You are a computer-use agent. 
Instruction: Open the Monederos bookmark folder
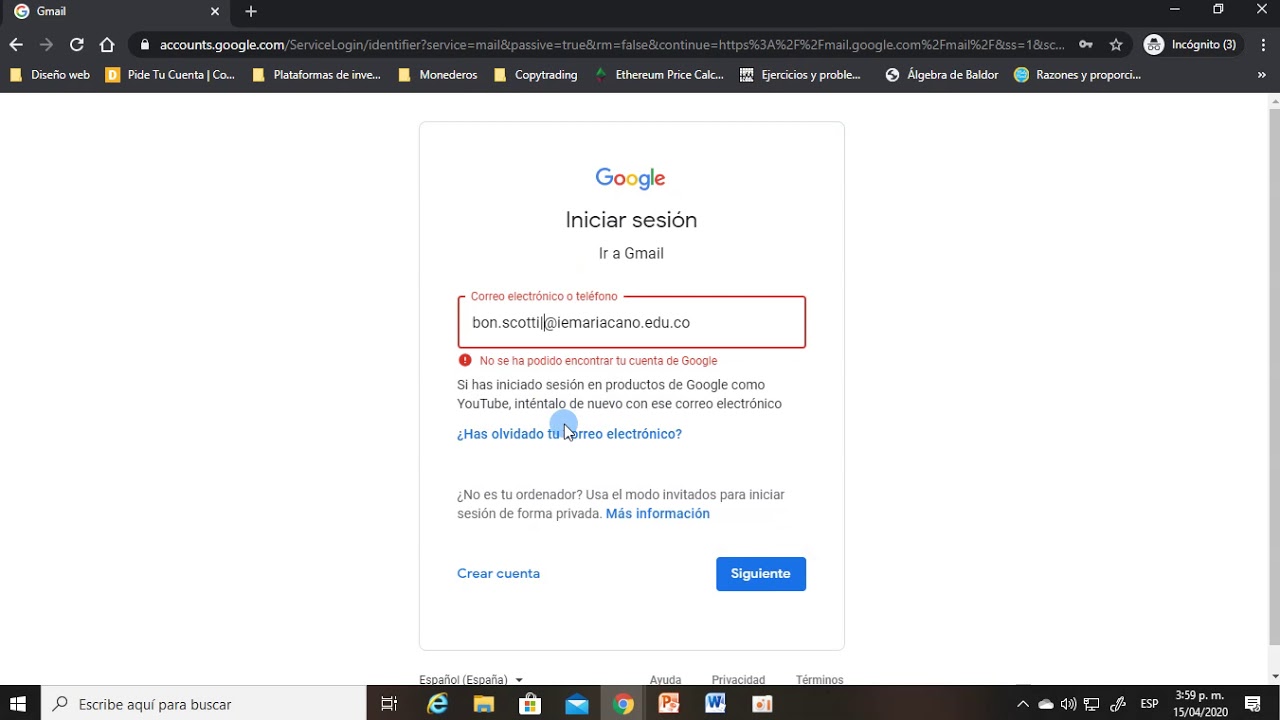[439, 75]
